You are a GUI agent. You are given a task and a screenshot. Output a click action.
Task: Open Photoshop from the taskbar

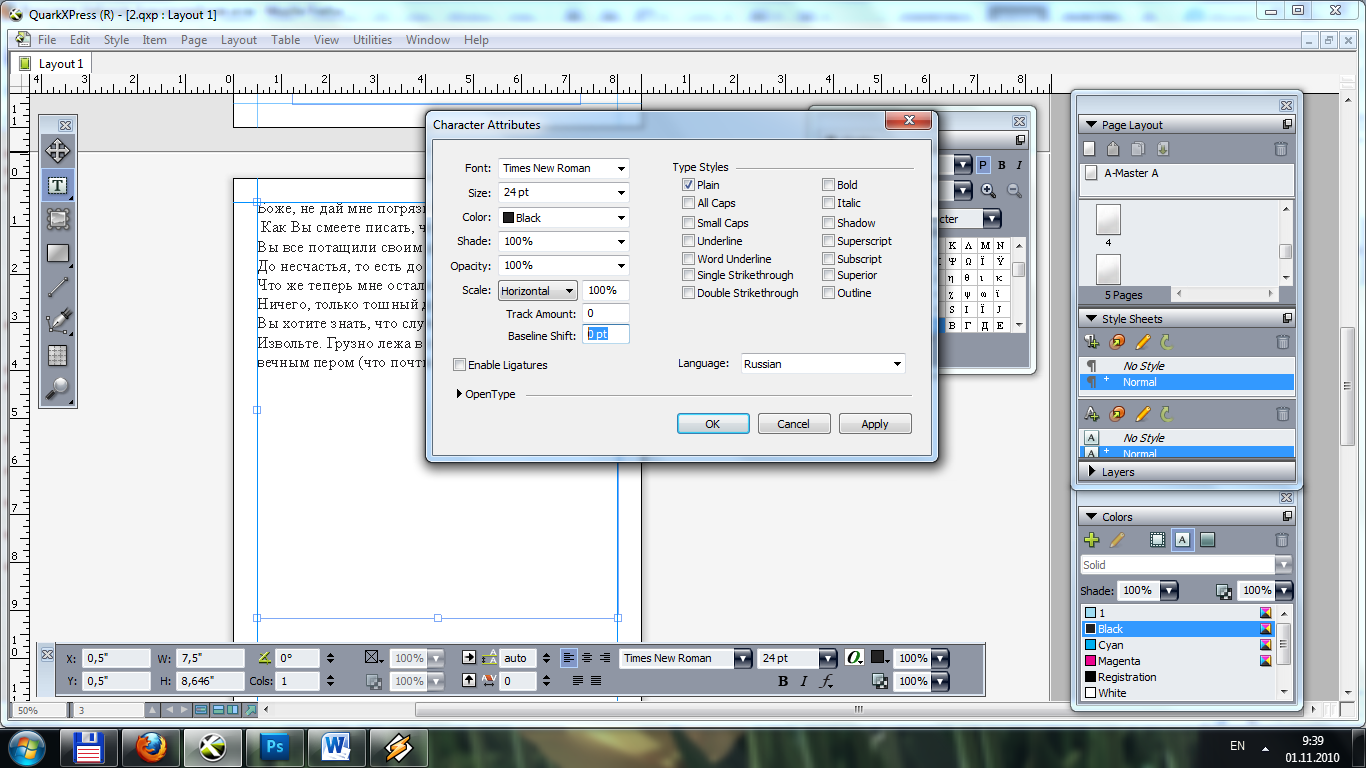coord(275,747)
